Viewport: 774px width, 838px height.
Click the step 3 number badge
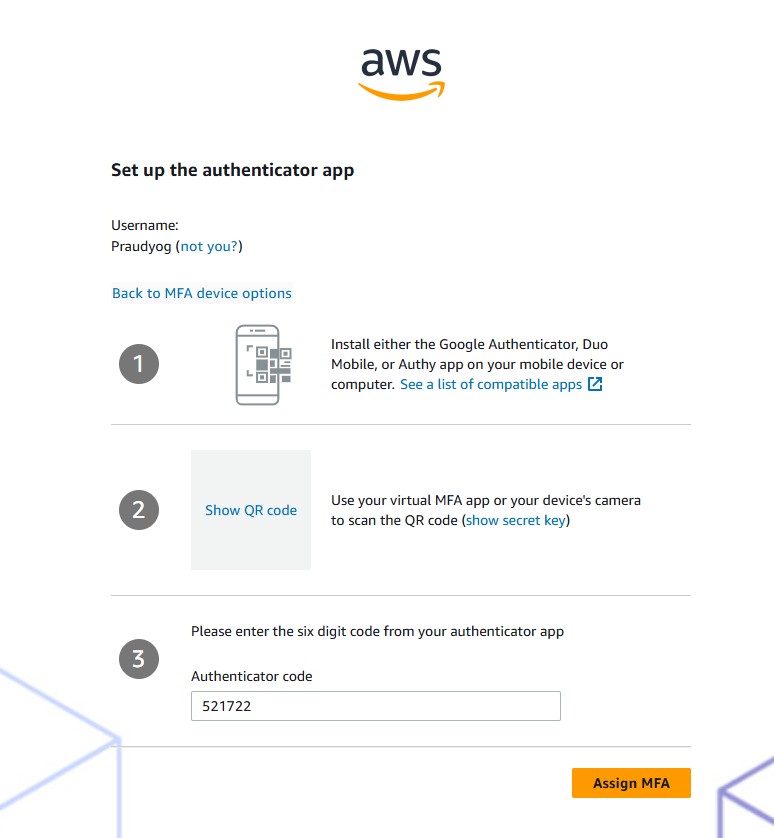click(139, 659)
